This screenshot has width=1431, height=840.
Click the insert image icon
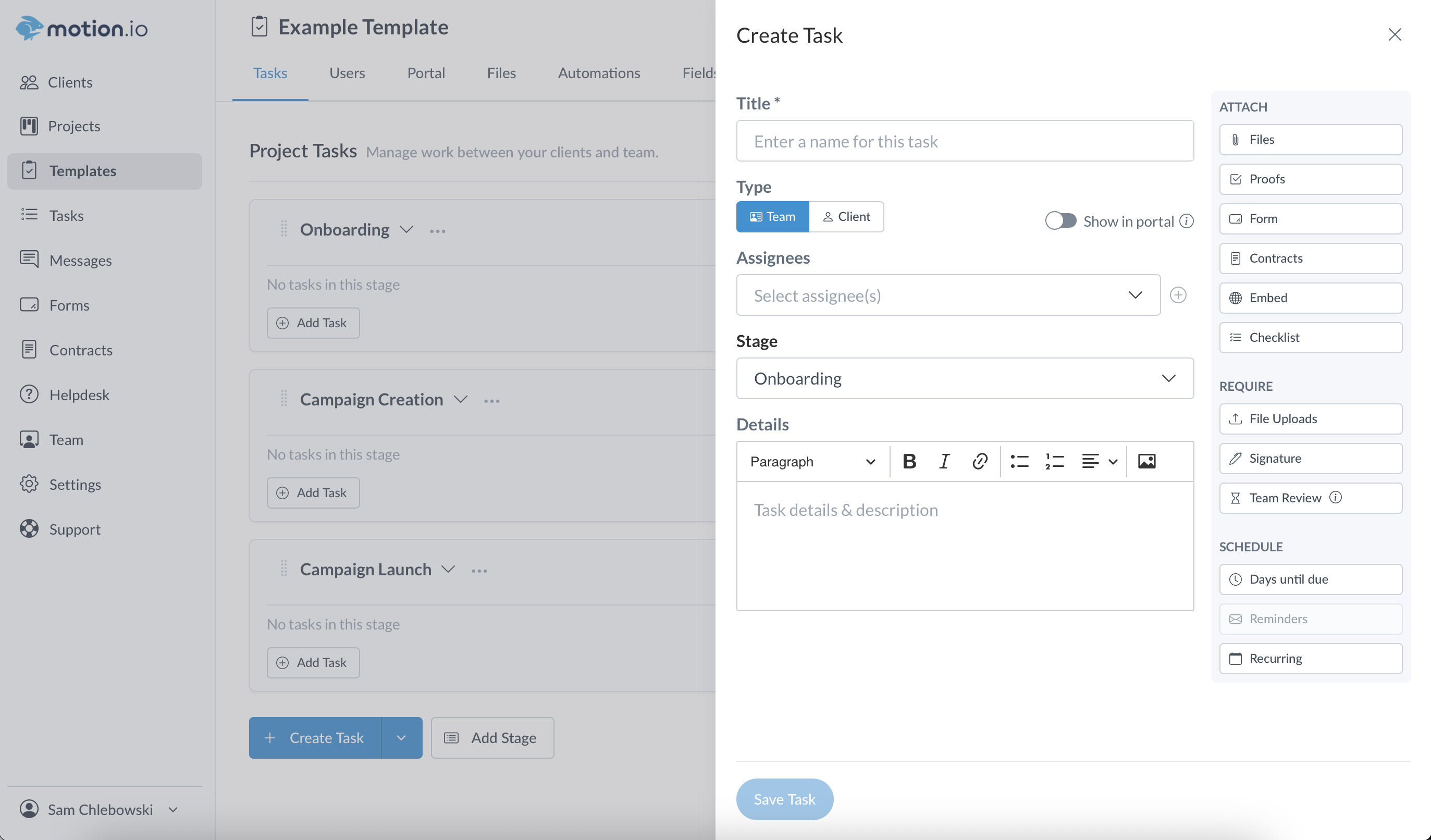(x=1146, y=461)
